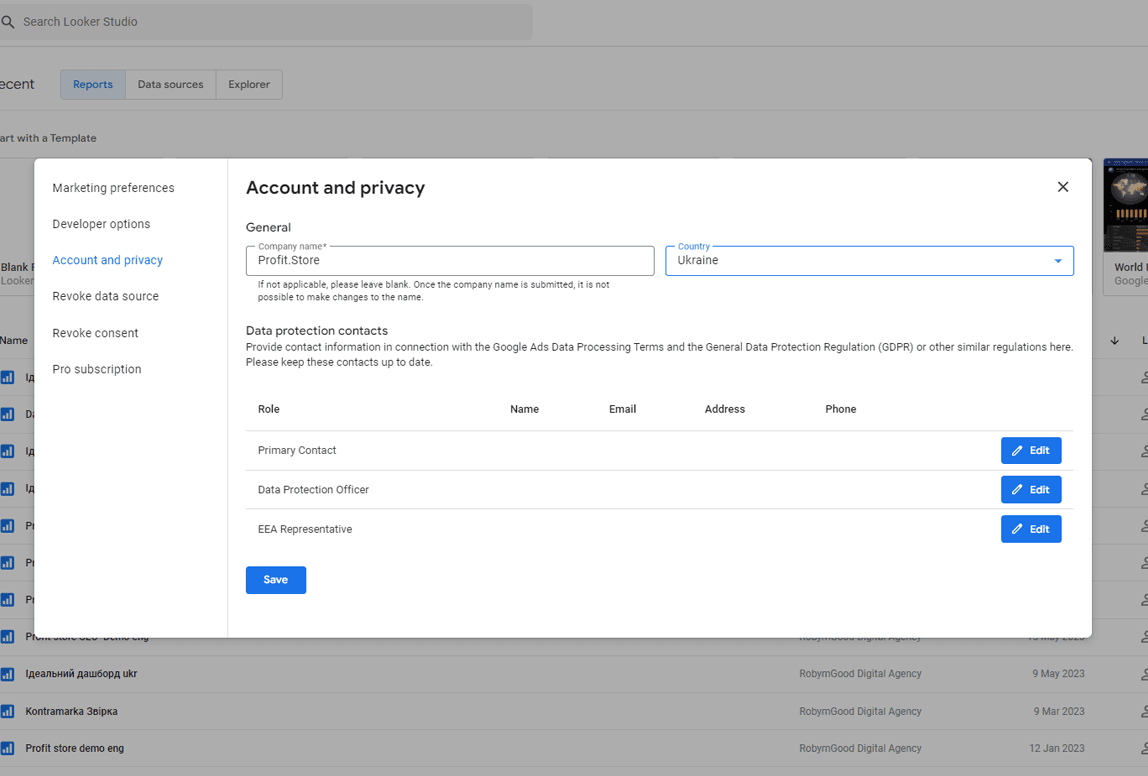This screenshot has width=1148, height=776.
Task: Click owner RobymGood Digital Agency in 9 May 2023 row
Action: 860,674
